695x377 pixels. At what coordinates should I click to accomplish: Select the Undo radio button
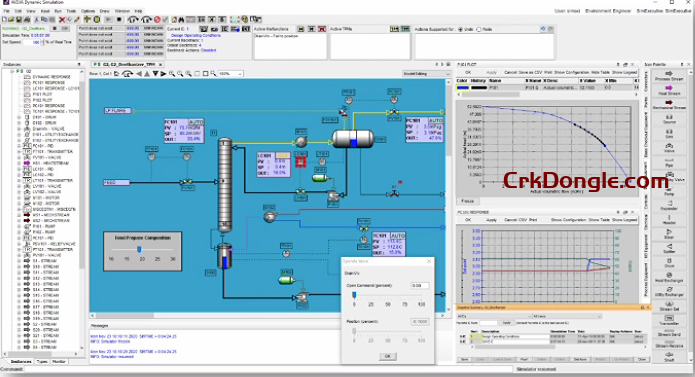(461, 29)
